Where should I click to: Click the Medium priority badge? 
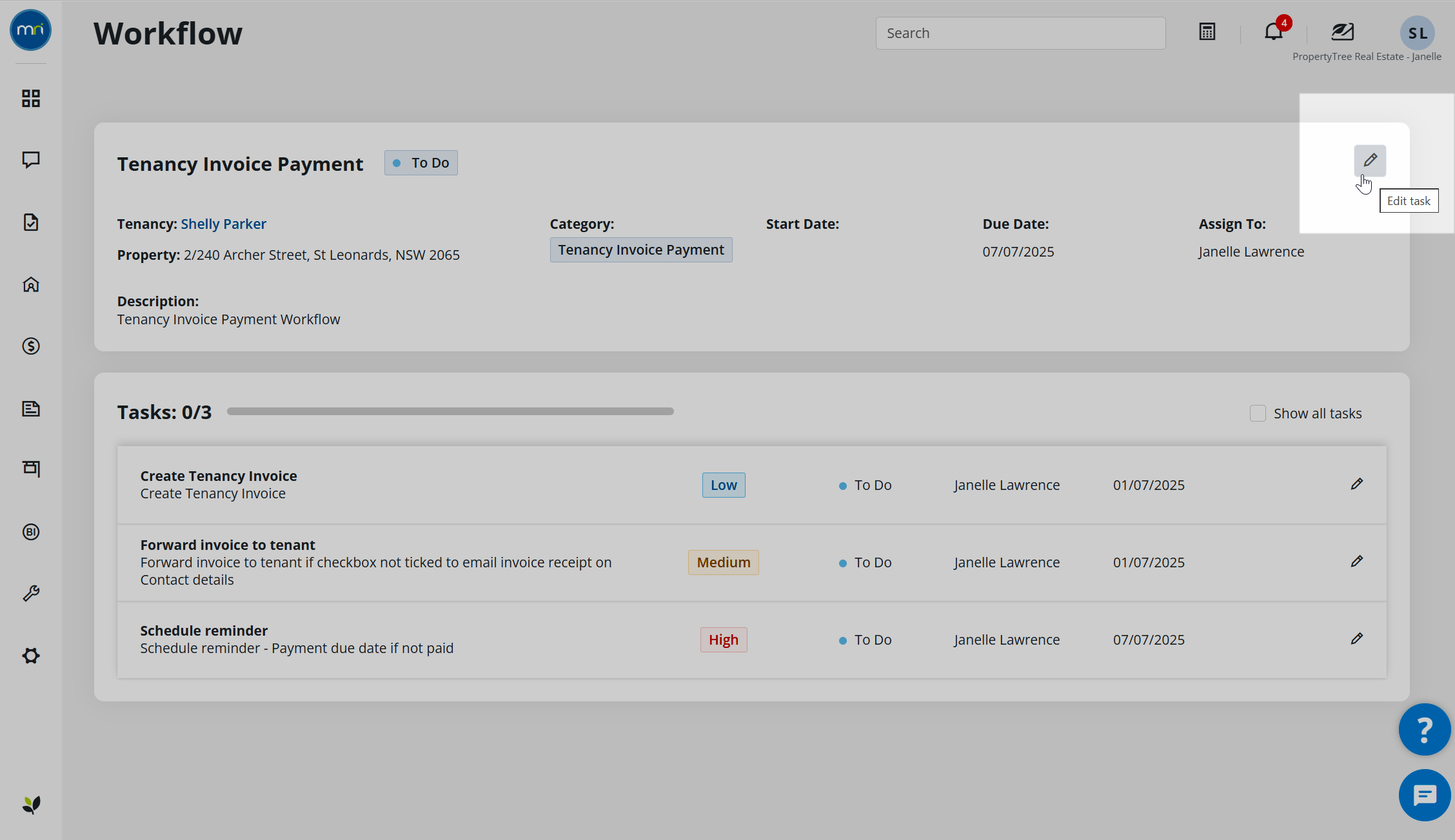coord(724,563)
